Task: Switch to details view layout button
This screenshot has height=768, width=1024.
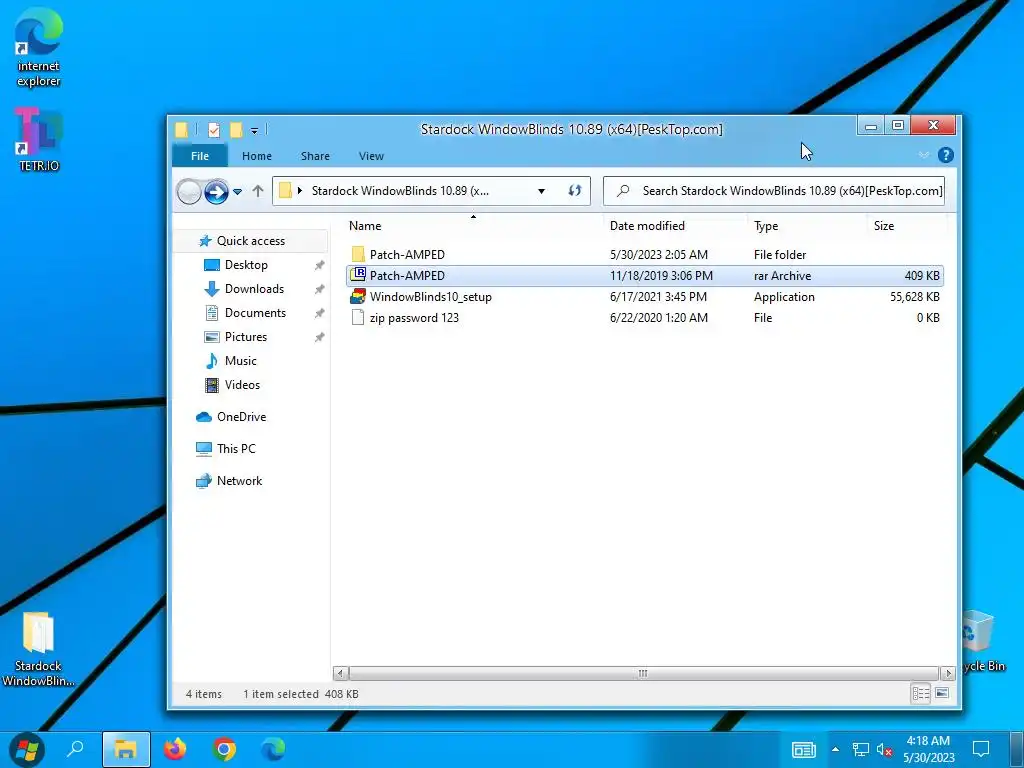Action: click(x=921, y=694)
